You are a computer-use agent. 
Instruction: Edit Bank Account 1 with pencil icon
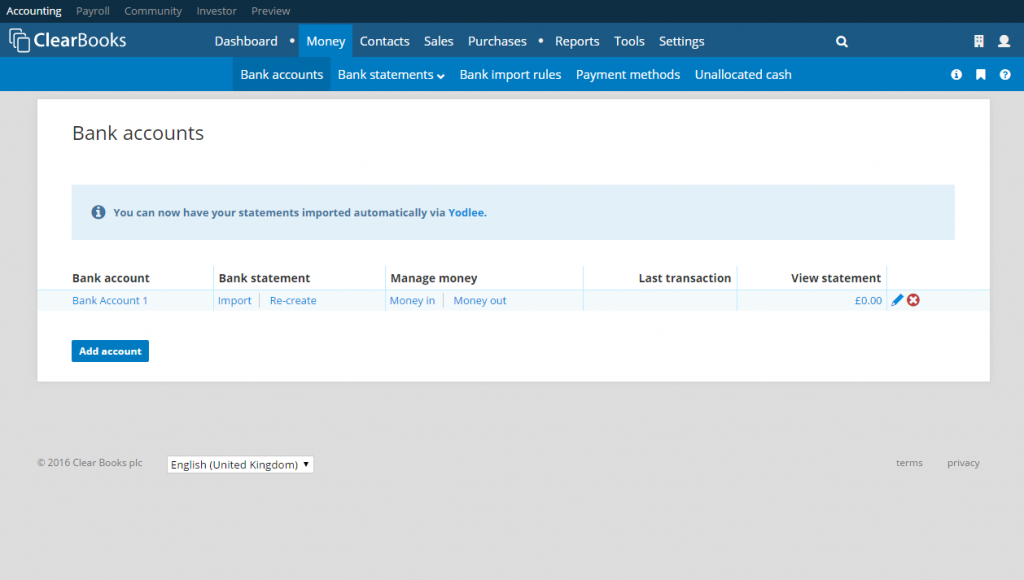point(897,300)
